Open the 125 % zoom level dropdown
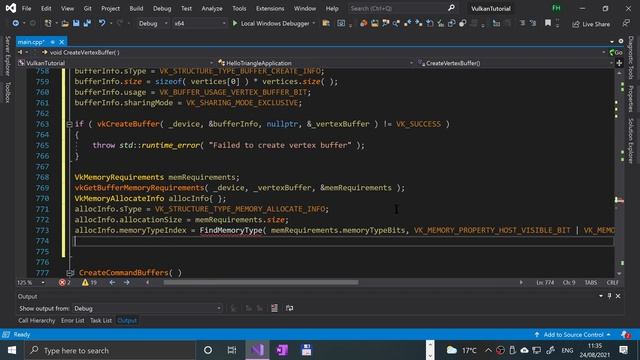Screen dimensions: 640x360 [x=31, y=282]
